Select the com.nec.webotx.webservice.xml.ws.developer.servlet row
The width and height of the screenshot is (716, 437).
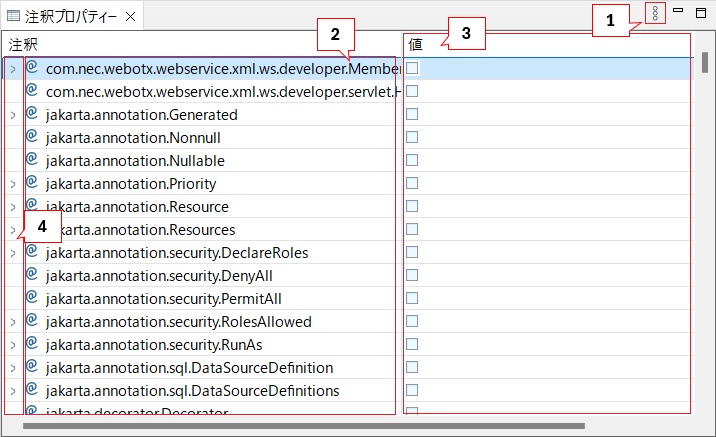[x=220, y=91]
